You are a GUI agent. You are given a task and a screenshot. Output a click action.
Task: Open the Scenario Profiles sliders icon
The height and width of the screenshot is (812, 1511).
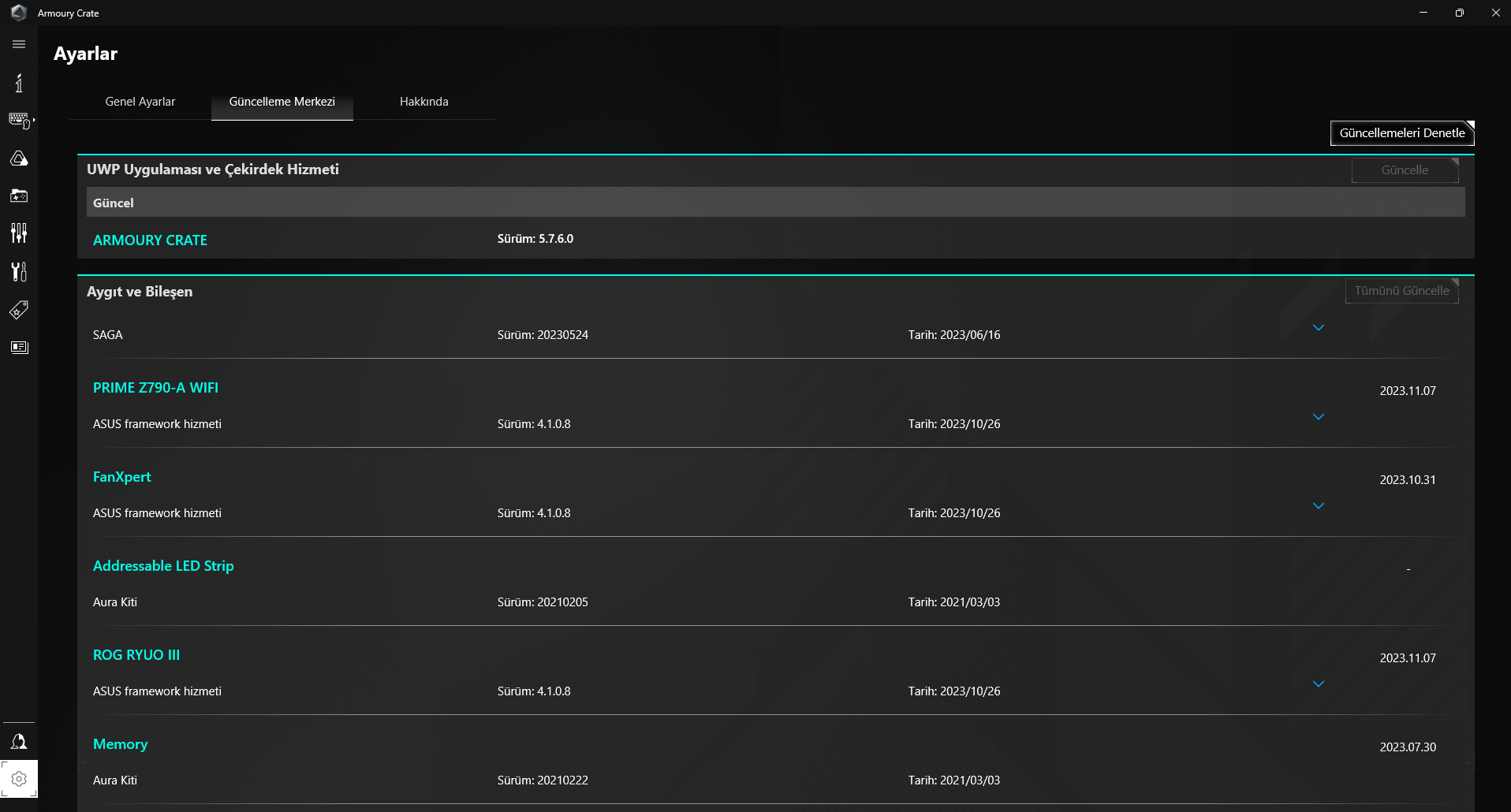coord(19,233)
